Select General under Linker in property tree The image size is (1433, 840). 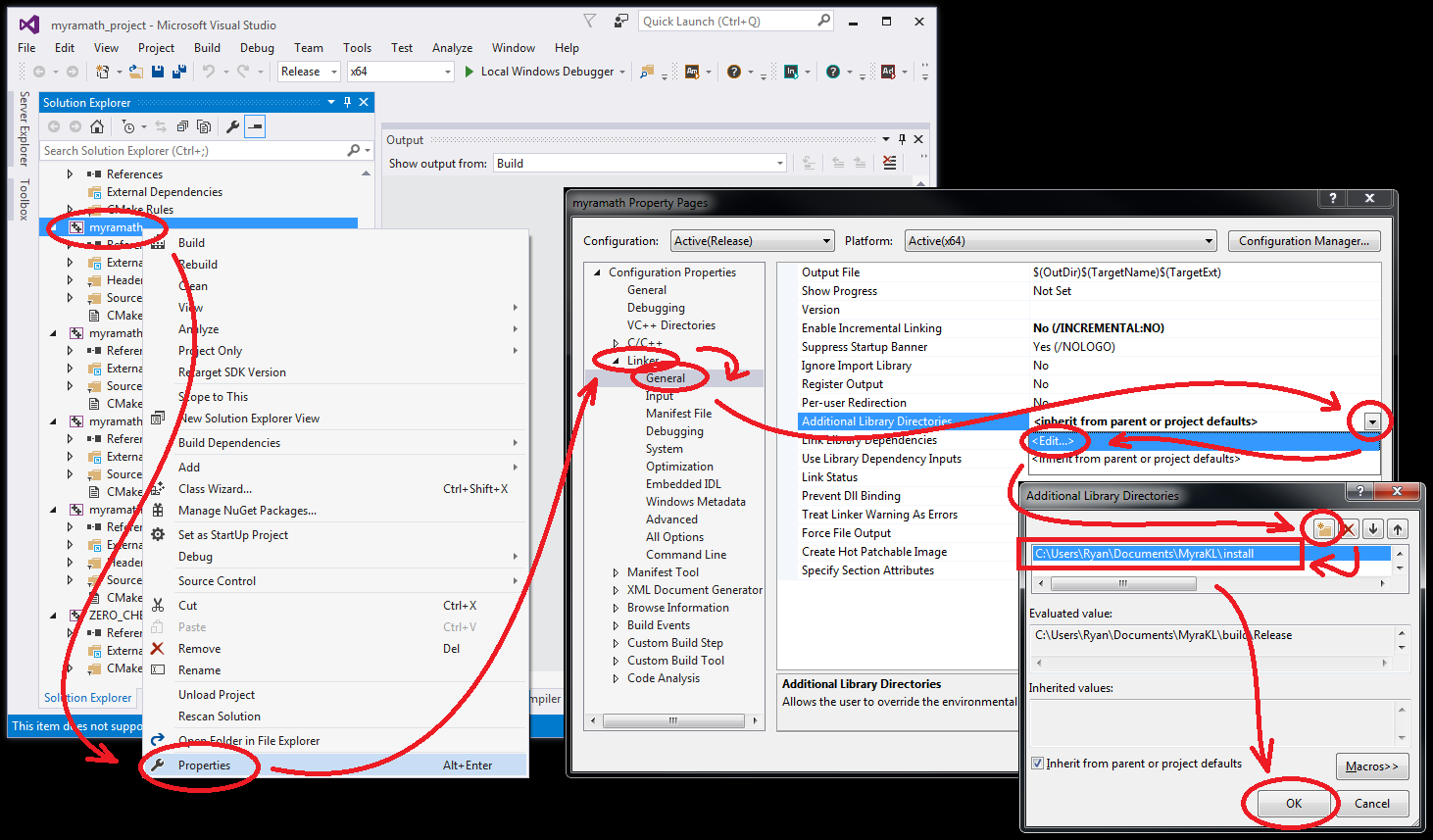point(666,378)
